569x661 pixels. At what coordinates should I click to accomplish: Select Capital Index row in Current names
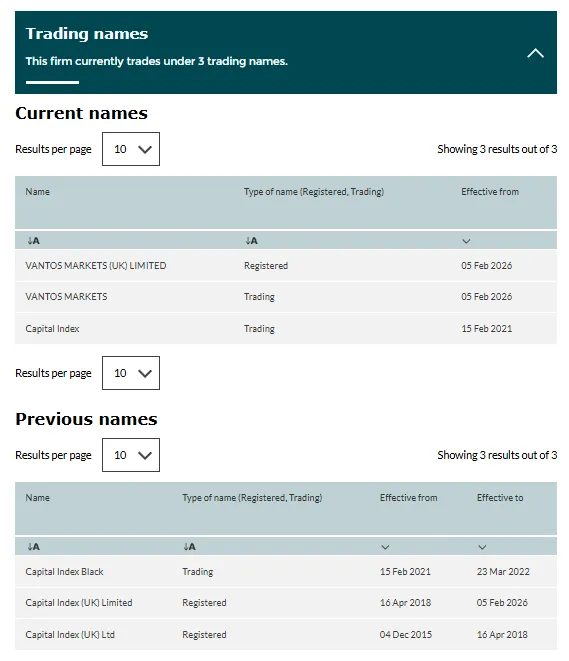286,328
